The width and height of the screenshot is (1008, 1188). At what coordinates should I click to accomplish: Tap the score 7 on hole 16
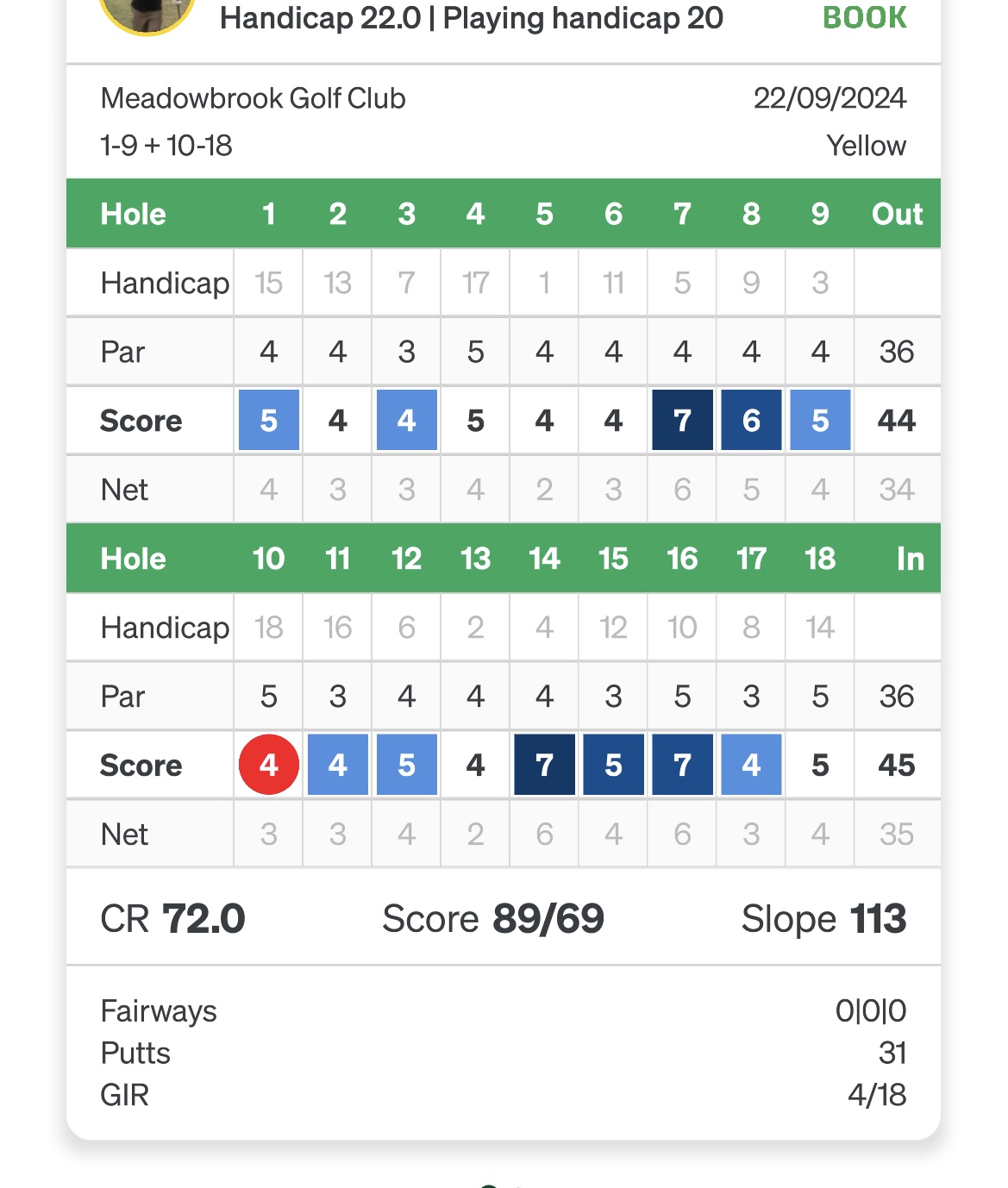pos(682,765)
